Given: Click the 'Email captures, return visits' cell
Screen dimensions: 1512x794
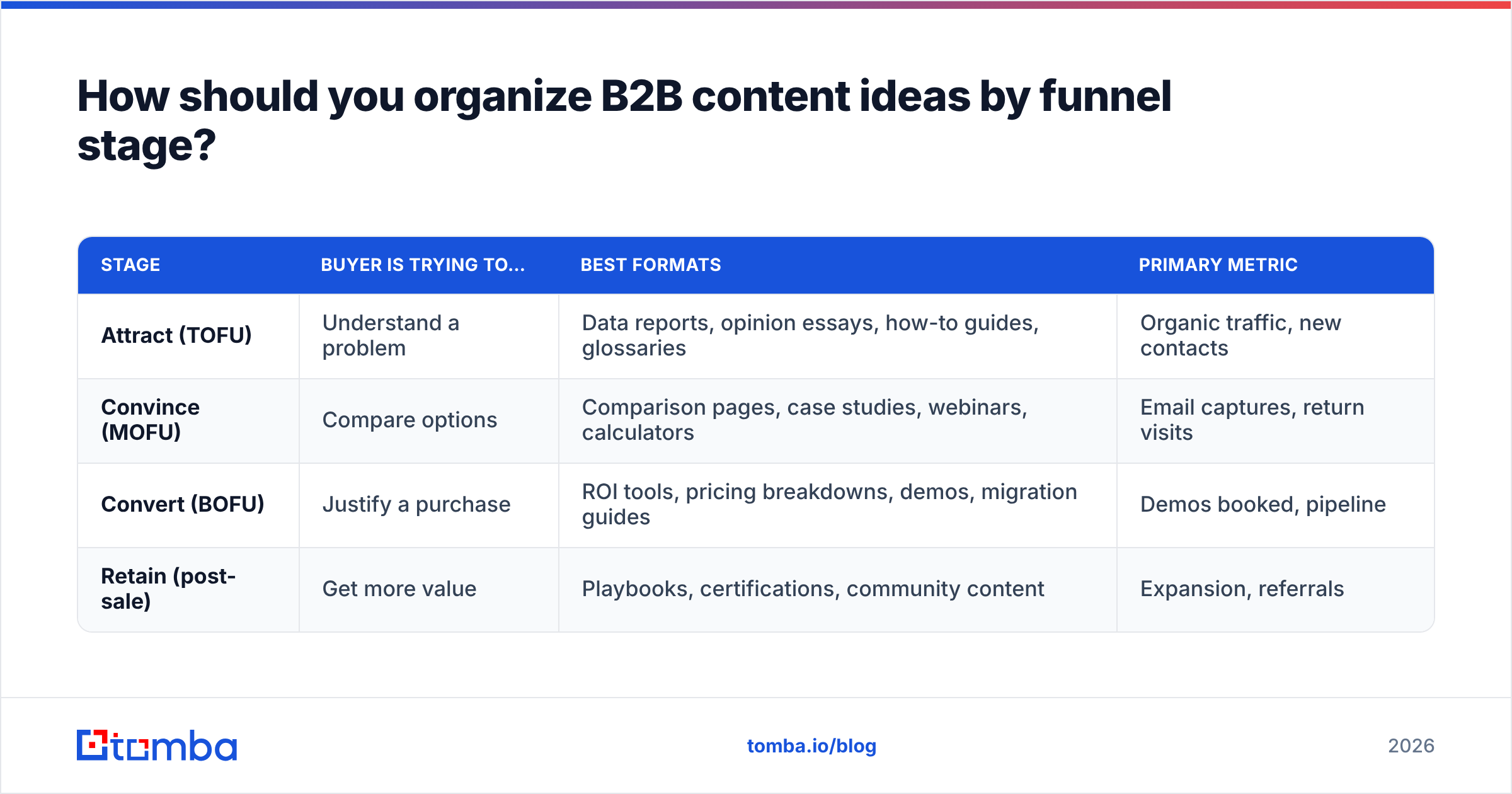Looking at the screenshot, I should (1276, 420).
